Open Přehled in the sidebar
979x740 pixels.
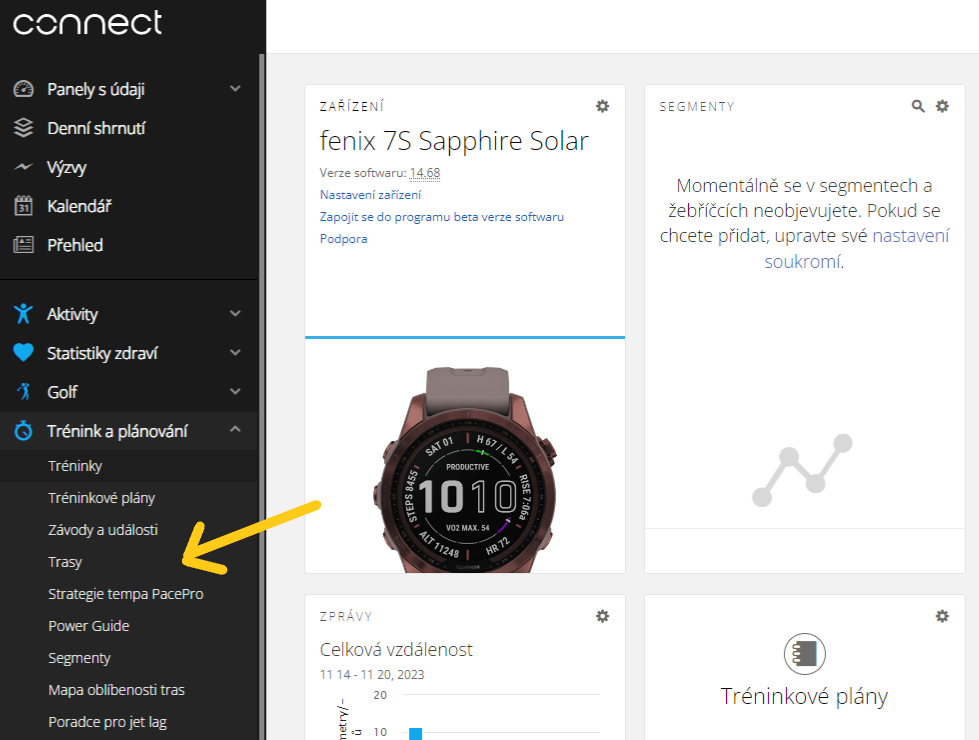tap(75, 245)
